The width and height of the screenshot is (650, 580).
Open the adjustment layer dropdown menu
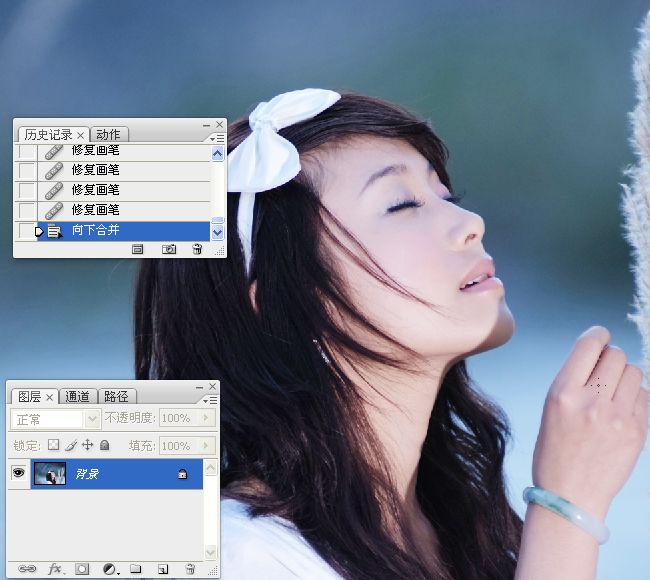tap(110, 569)
